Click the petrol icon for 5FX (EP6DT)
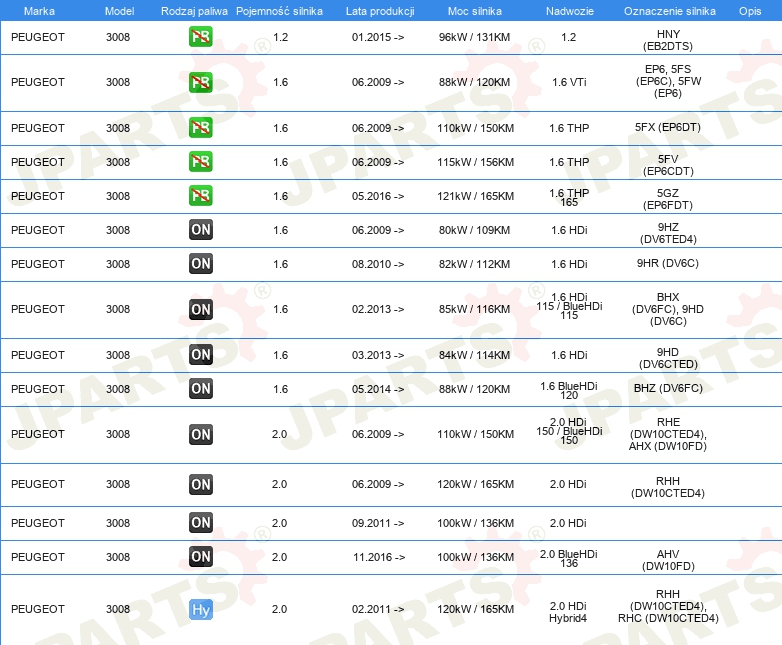 (x=200, y=128)
